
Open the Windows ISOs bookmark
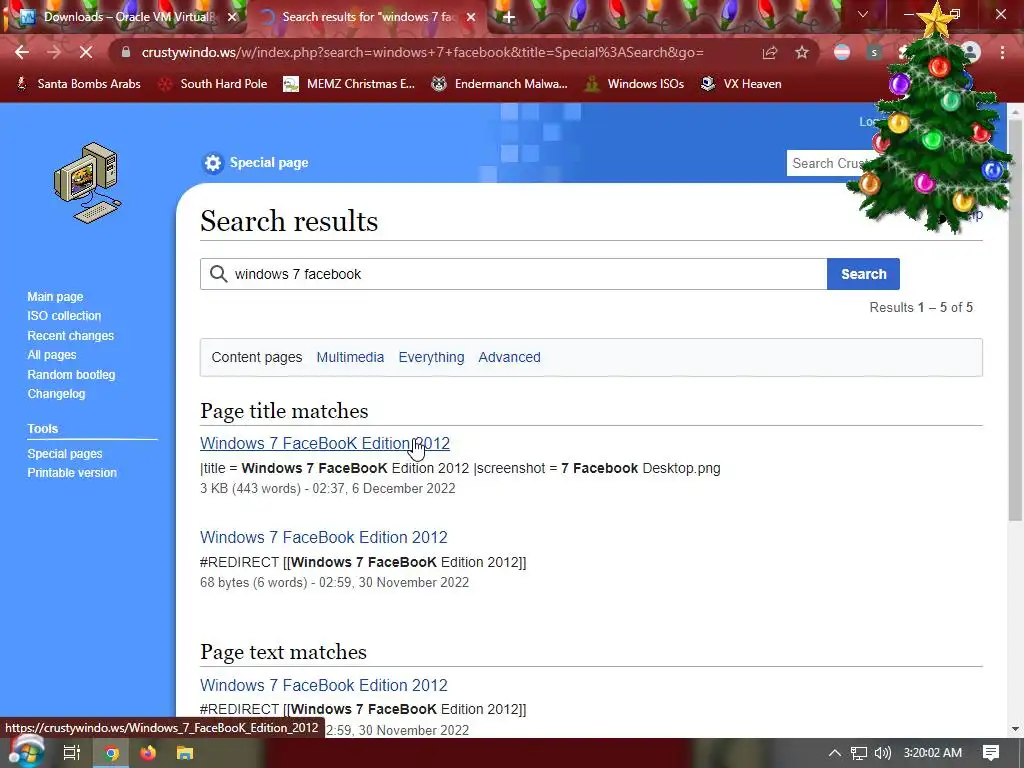pyautogui.click(x=635, y=84)
